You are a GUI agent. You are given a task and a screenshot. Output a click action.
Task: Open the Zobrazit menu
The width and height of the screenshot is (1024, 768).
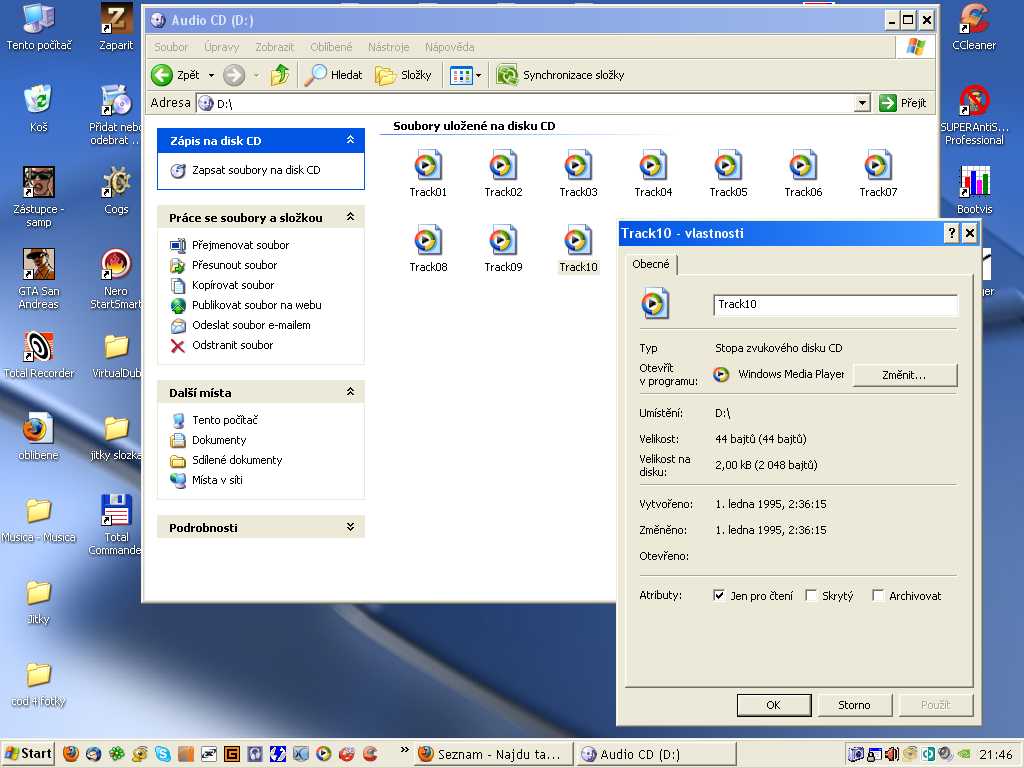(274, 47)
